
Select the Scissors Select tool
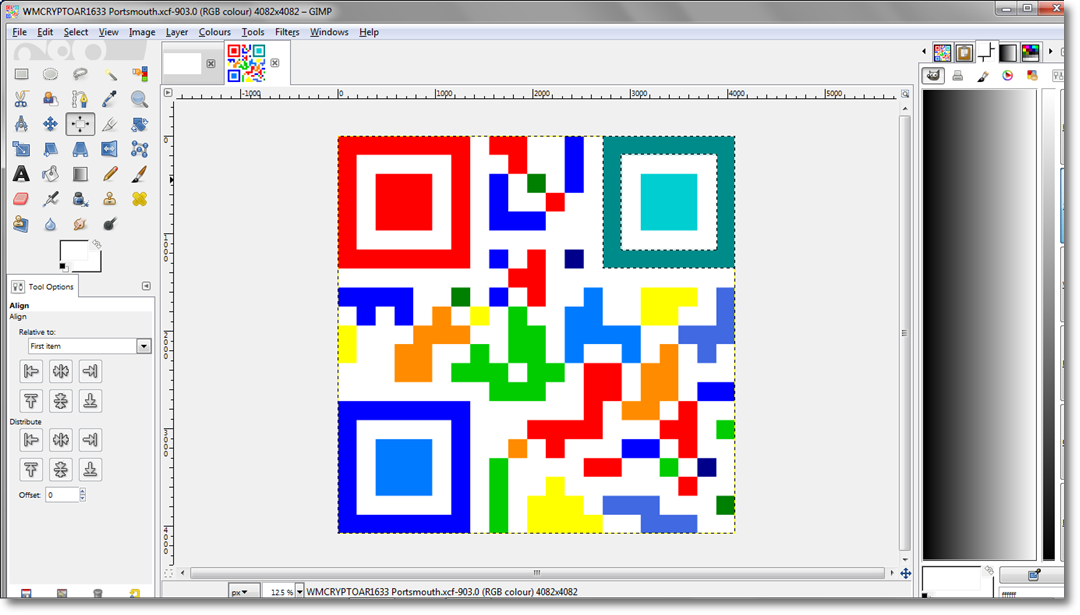click(x=21, y=99)
